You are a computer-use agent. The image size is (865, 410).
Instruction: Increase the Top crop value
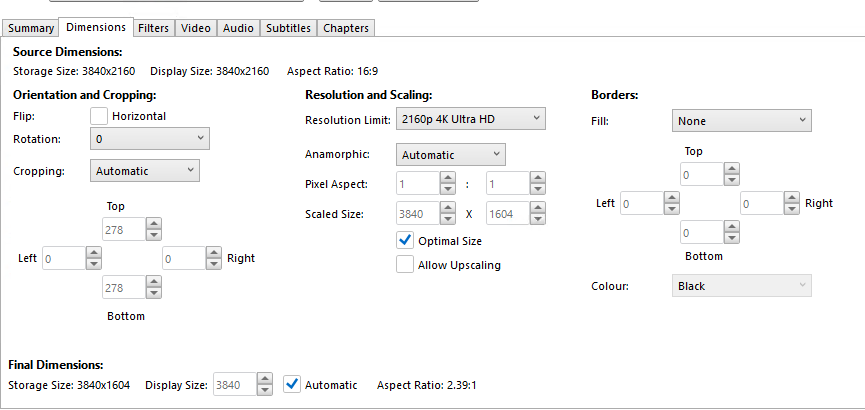pyautogui.click(x=153, y=223)
